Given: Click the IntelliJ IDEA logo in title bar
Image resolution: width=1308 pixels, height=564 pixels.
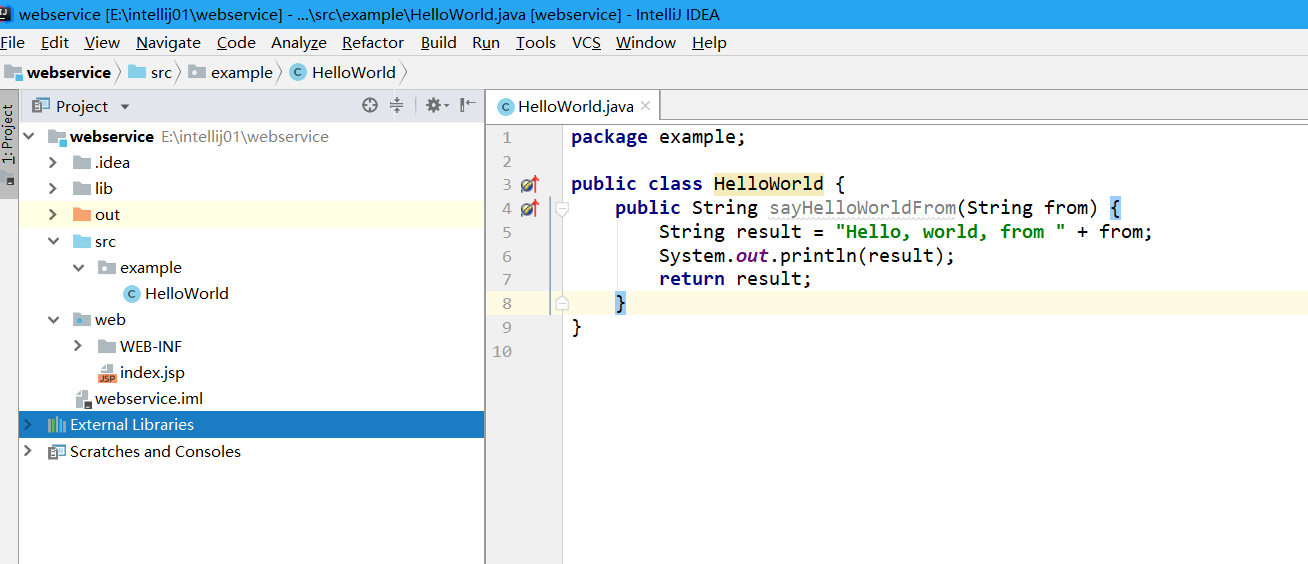Looking at the screenshot, I should click(x=6, y=14).
